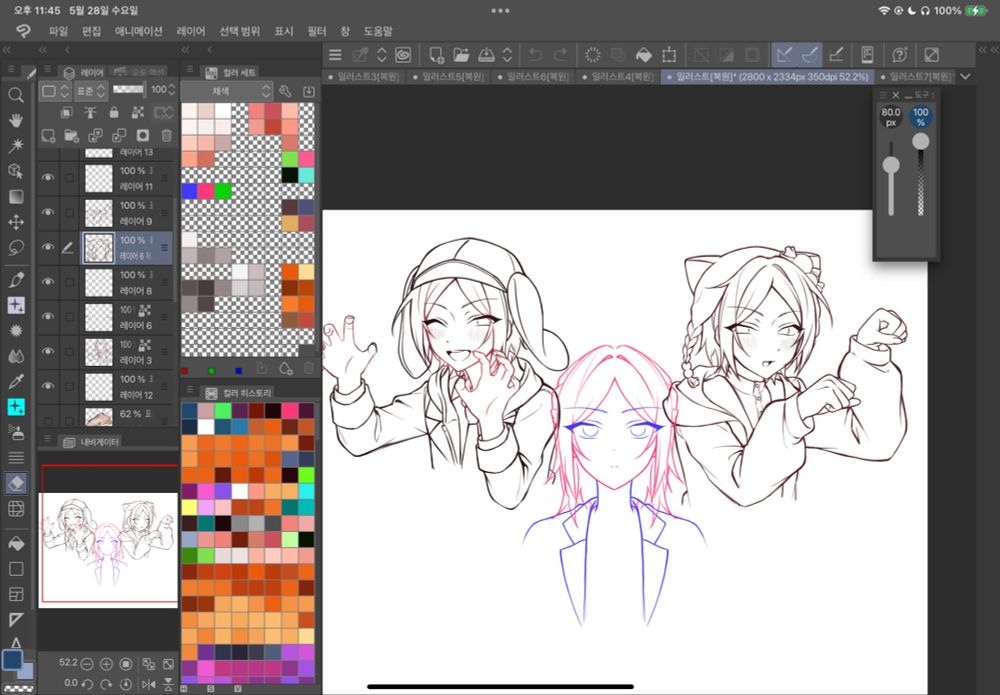The image size is (1000, 695).
Task: Open the 필터 menu
Action: [316, 31]
